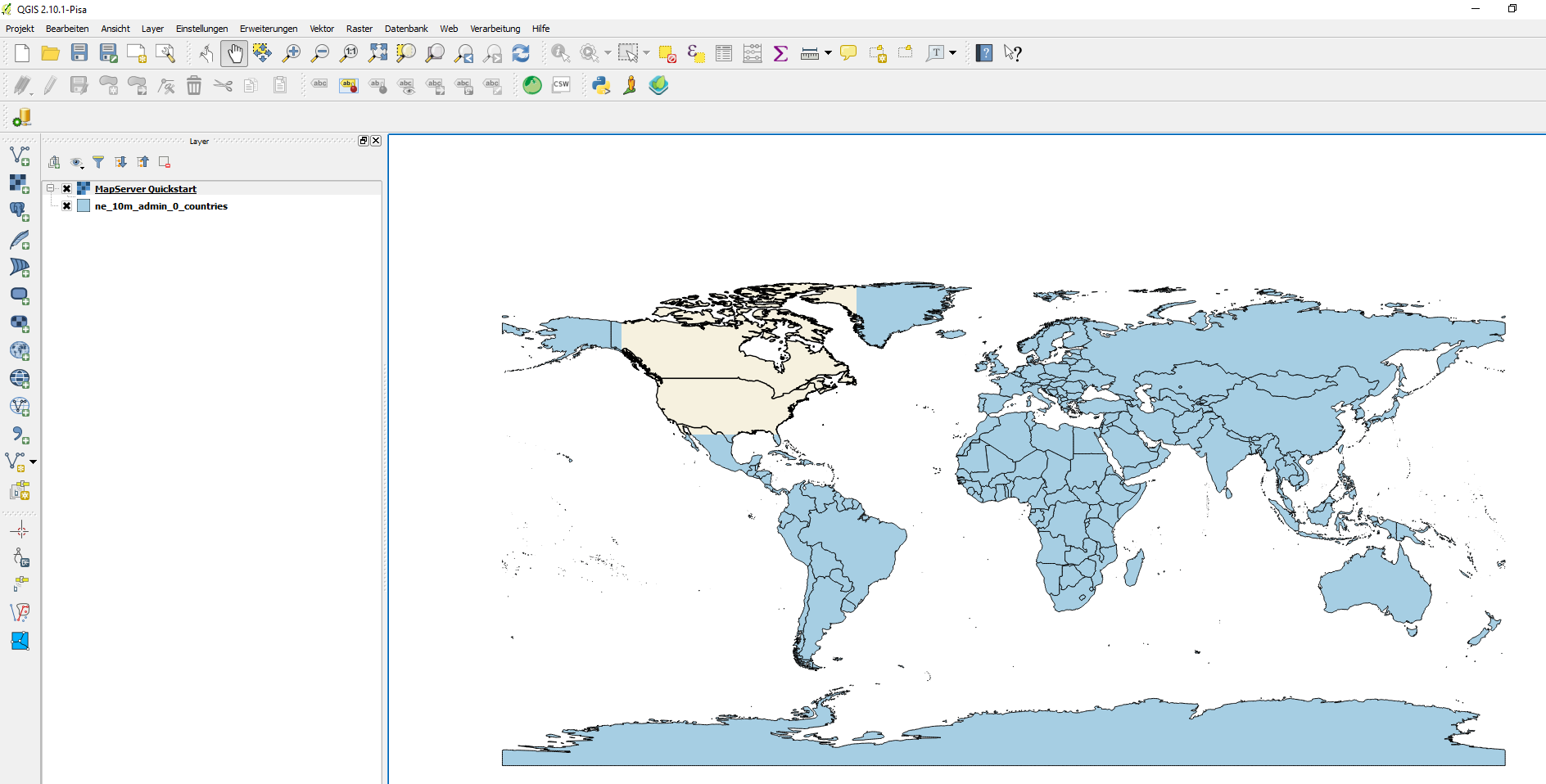Show bookmarks icon

[906, 53]
